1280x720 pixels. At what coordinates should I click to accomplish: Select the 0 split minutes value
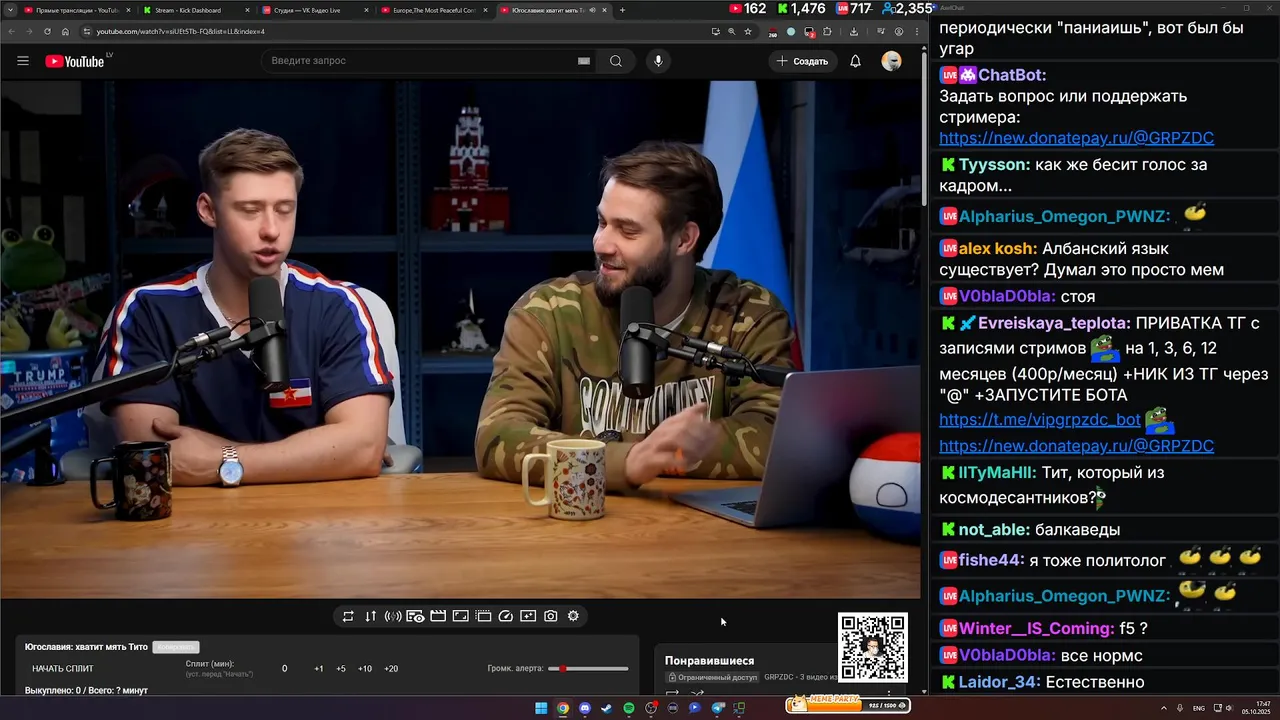point(284,669)
